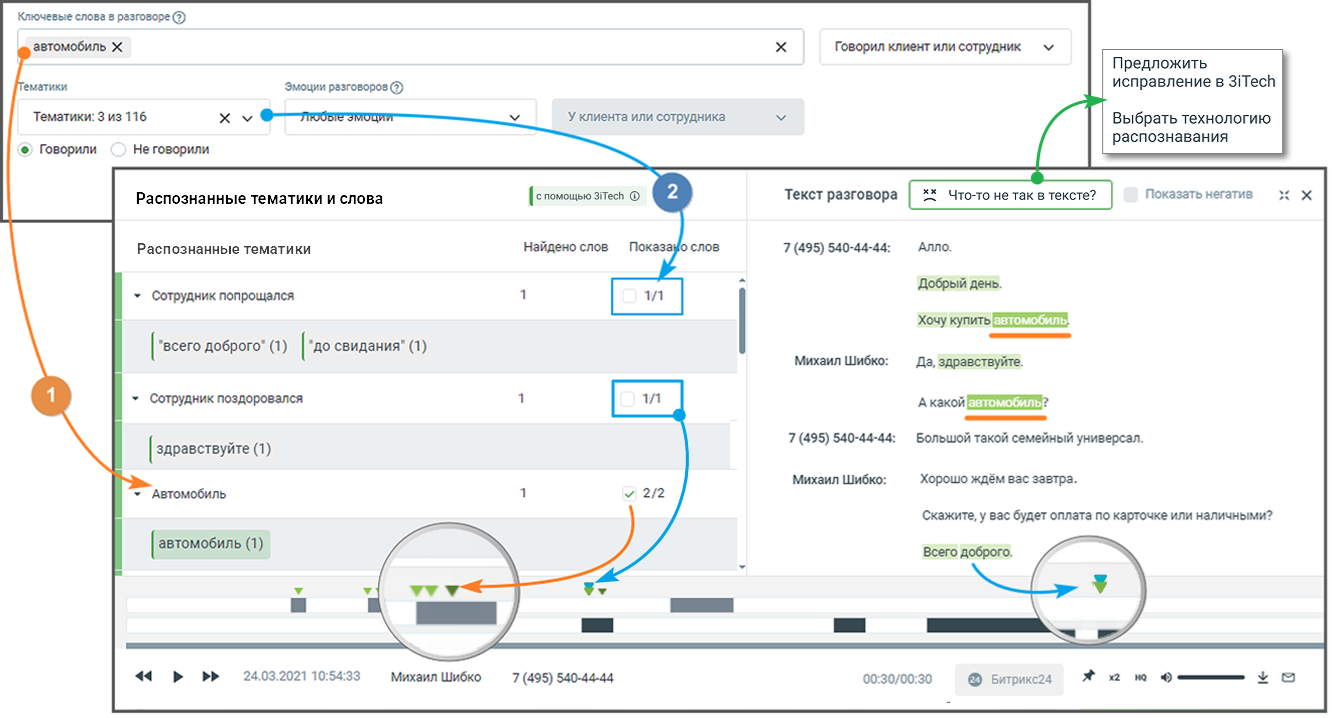Pin the audio player
Screen dimensions: 1334x718
tap(1088, 677)
